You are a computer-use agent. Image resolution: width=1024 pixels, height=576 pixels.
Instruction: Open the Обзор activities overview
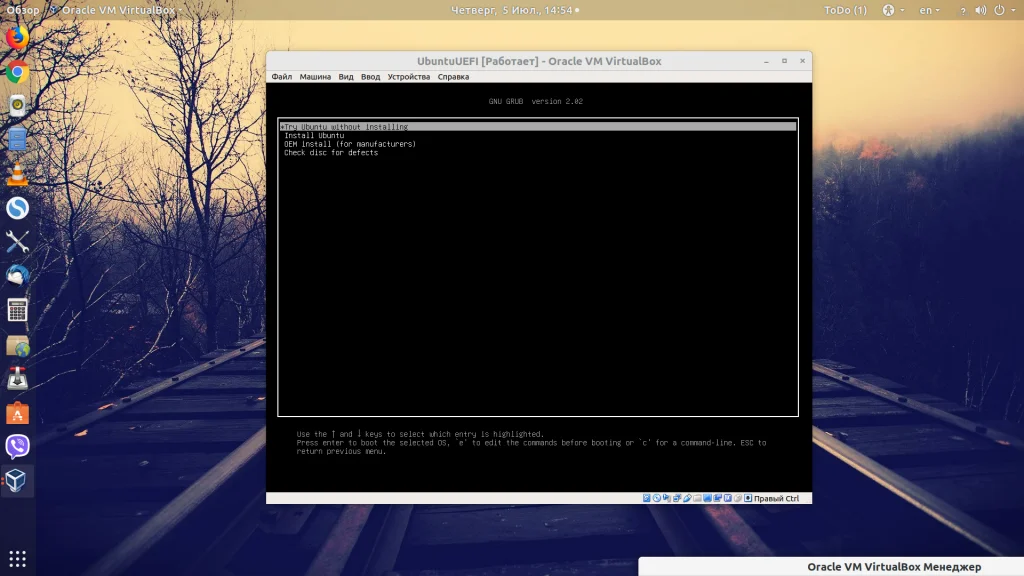23,10
